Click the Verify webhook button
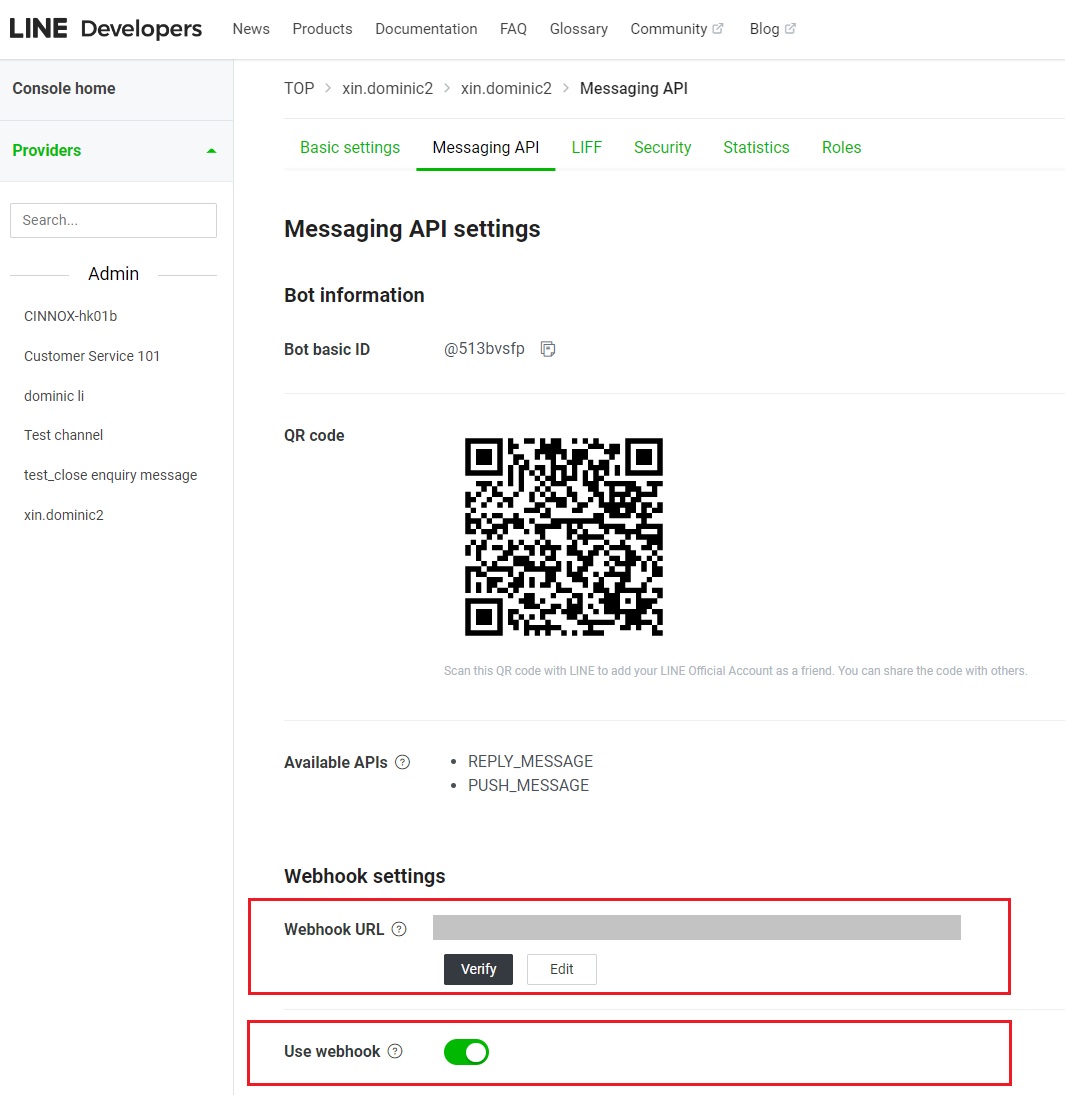 pyautogui.click(x=478, y=969)
